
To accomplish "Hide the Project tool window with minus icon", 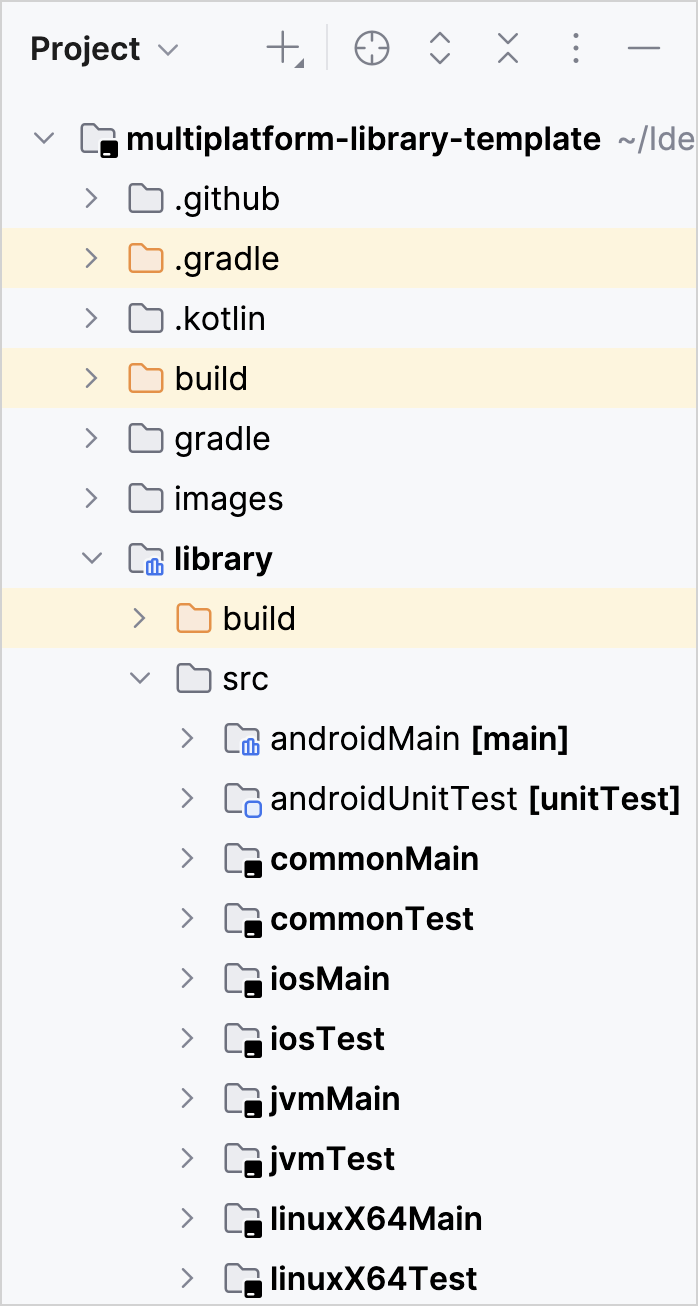I will click(643, 48).
